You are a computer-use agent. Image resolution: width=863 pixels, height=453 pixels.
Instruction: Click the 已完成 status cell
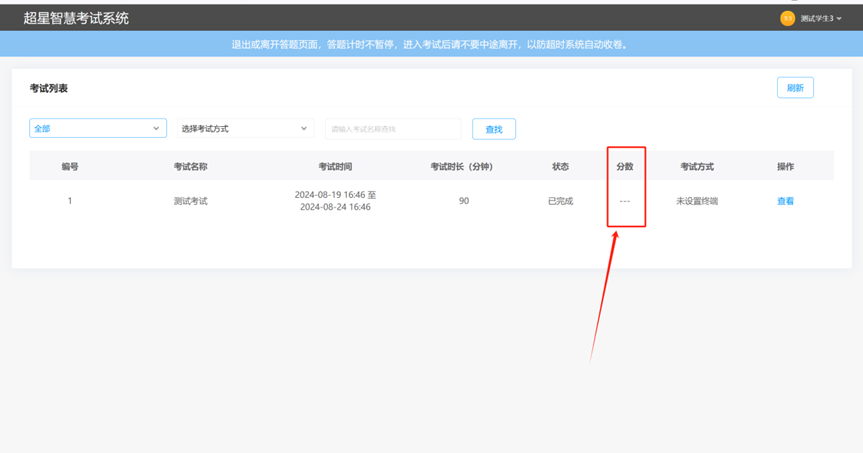point(560,201)
